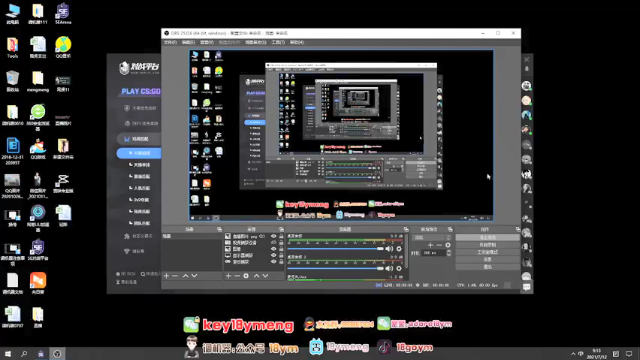Pop out the Audio Mixer dock panel
The width and height of the screenshot is (640, 360).
(406, 229)
